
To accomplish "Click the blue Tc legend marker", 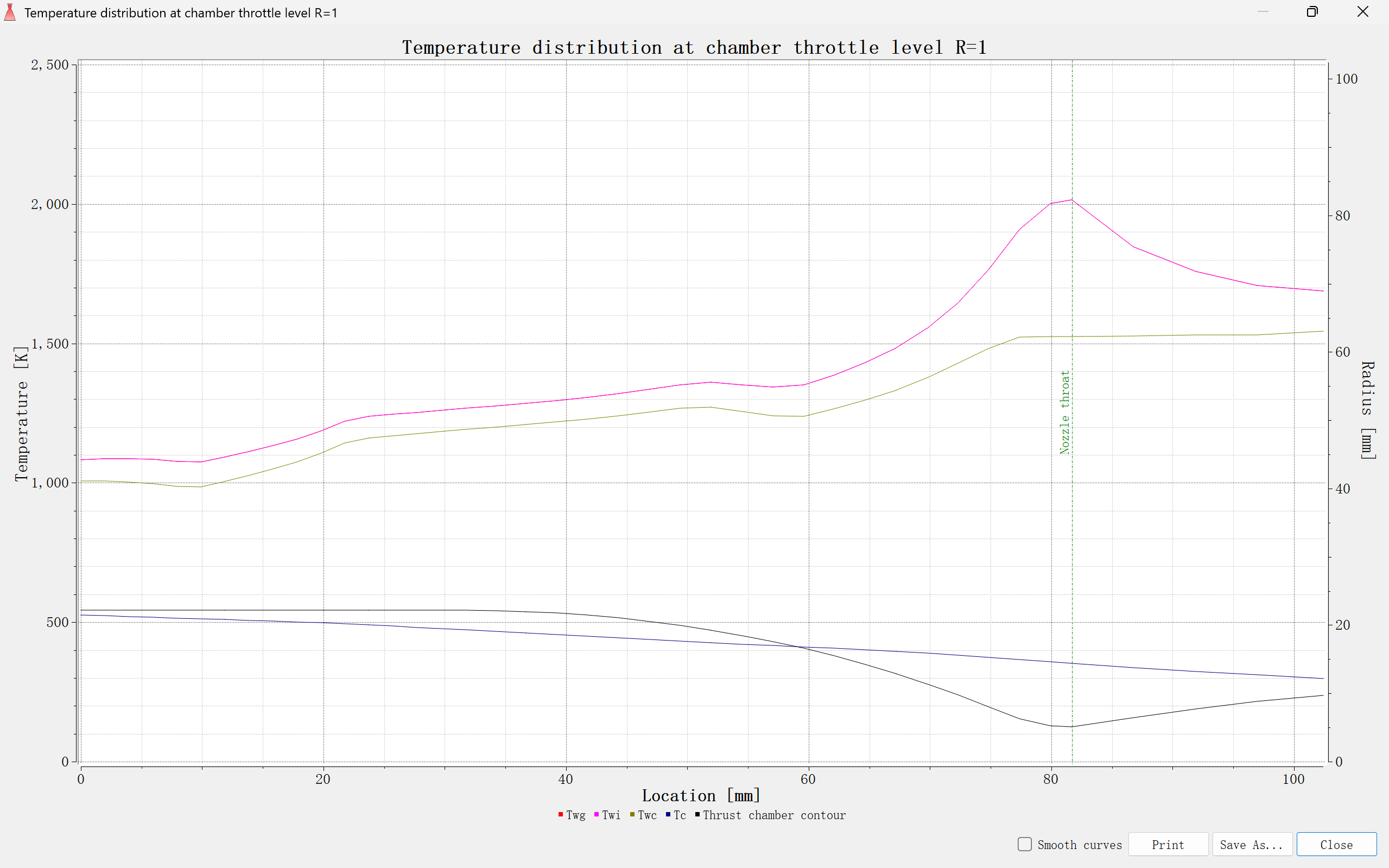I will tap(668, 815).
